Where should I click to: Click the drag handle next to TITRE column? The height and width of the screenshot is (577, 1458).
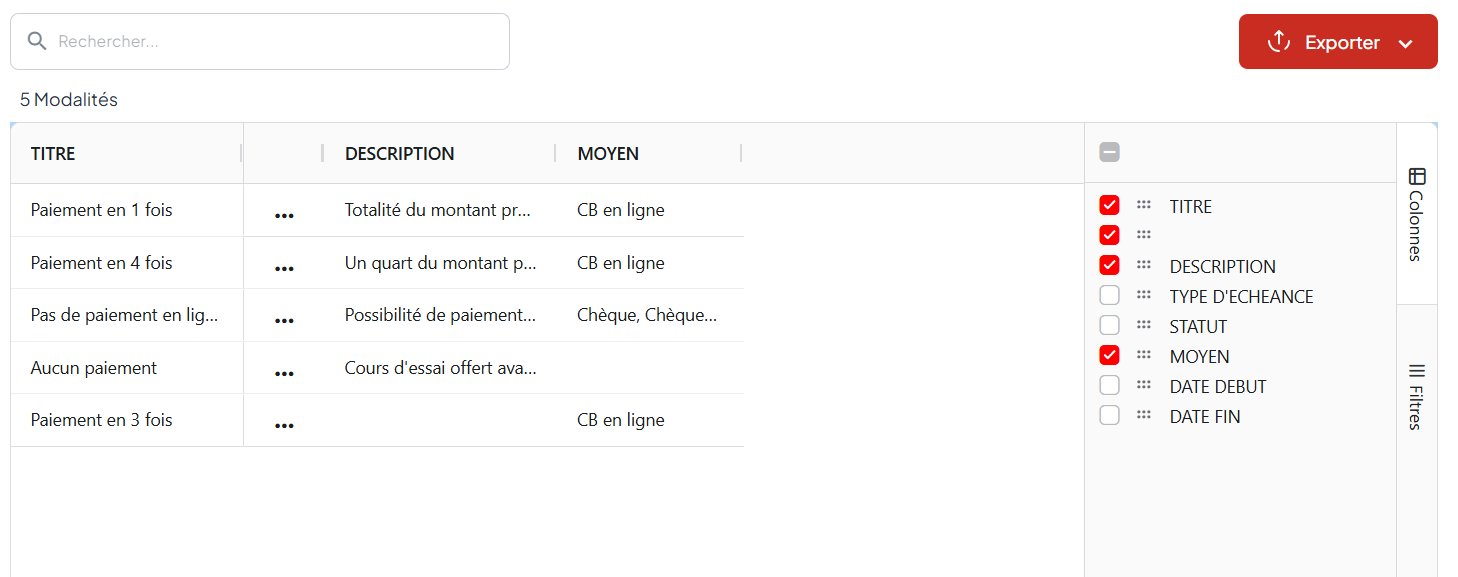pyautogui.click(x=1144, y=205)
